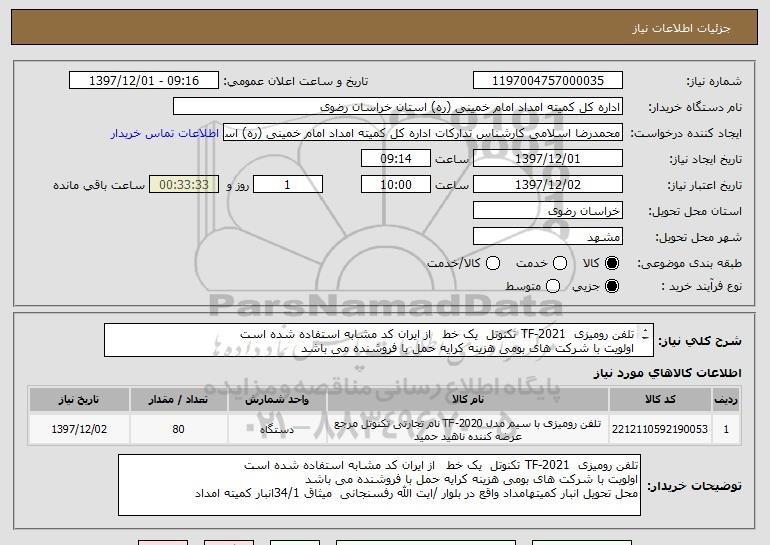
Task: Click product code 2212110592190053 cell
Action: 660,429
